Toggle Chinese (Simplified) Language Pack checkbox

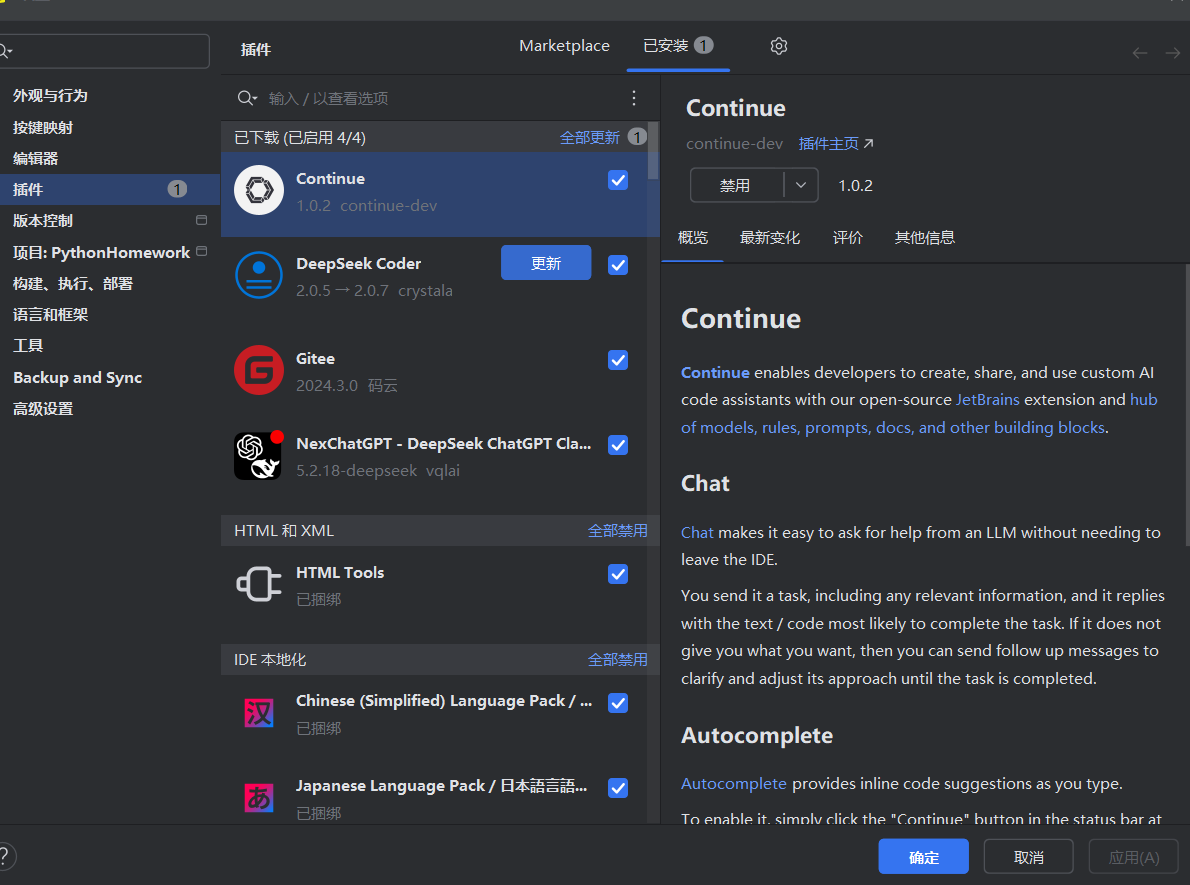tap(618, 703)
